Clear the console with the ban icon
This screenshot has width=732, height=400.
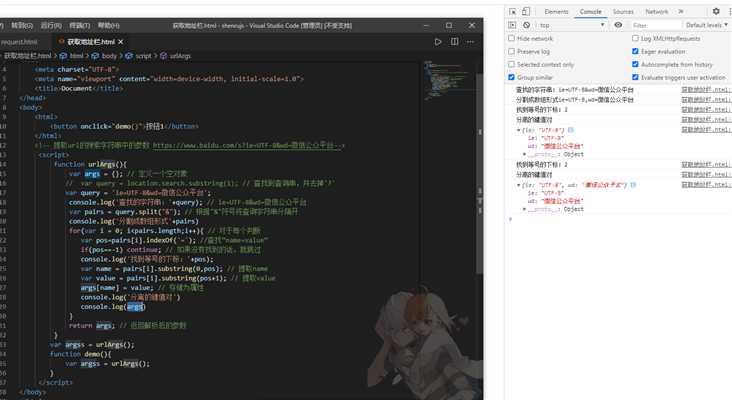pos(527,25)
